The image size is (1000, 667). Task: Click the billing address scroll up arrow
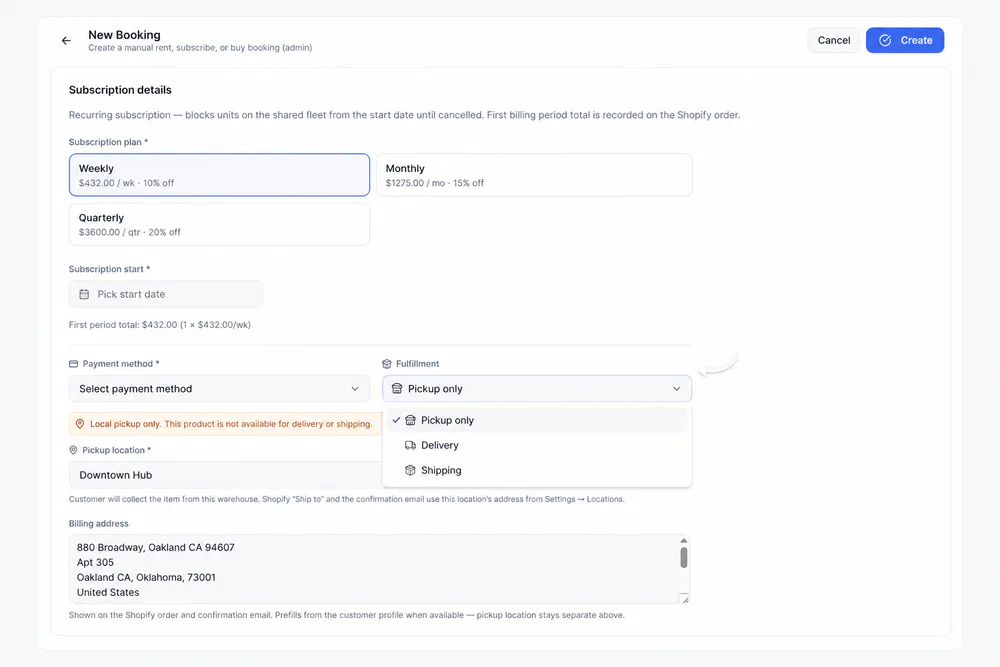pos(684,541)
